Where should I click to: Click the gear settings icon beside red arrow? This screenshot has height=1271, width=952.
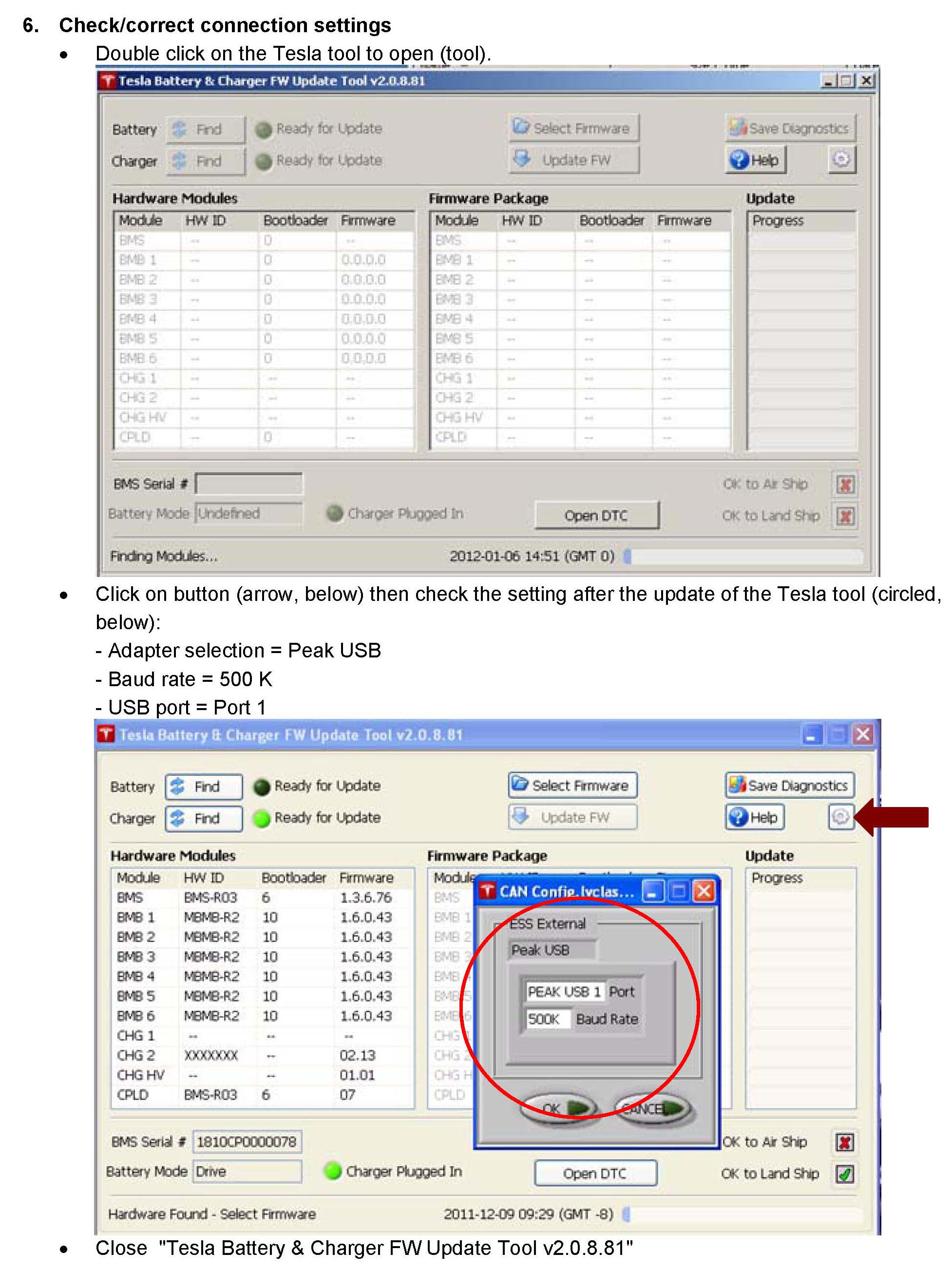click(840, 816)
